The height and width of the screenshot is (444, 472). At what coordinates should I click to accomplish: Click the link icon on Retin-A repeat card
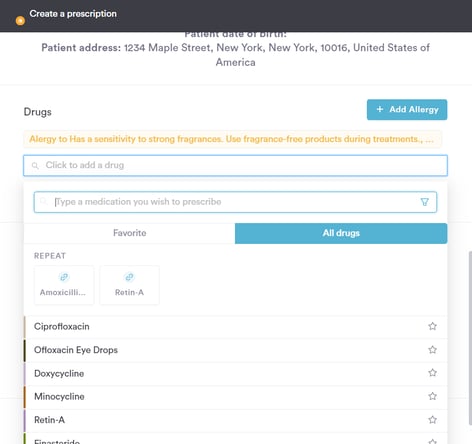coord(129,277)
